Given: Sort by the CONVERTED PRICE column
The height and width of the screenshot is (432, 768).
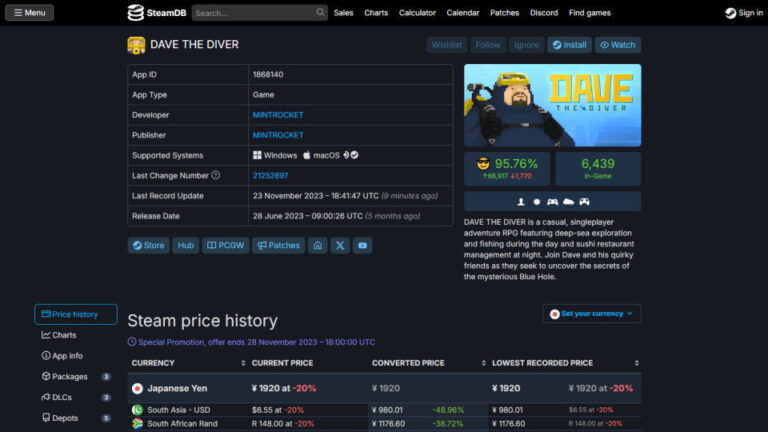Looking at the screenshot, I should [428, 363].
